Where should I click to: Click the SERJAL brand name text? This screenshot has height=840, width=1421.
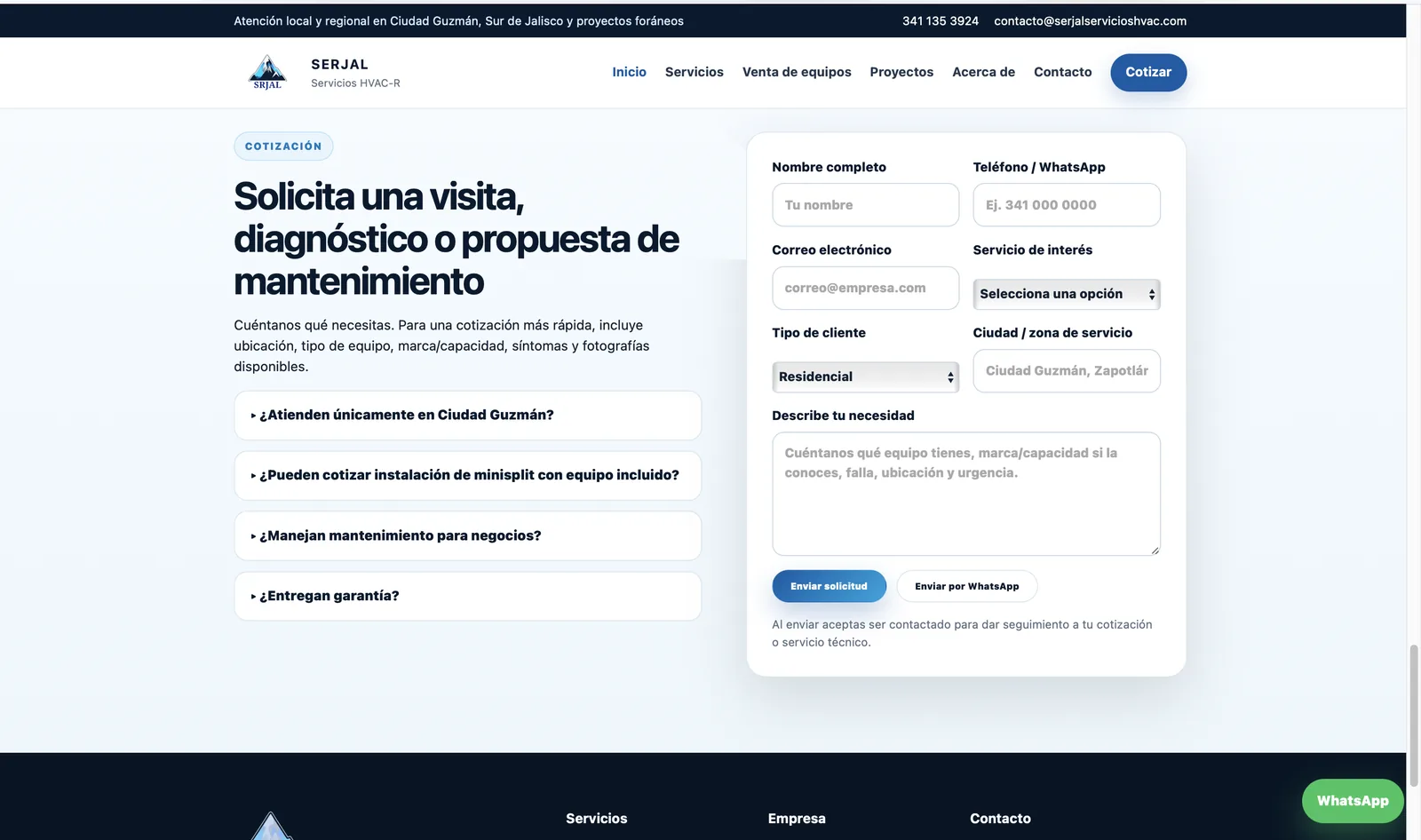point(339,64)
